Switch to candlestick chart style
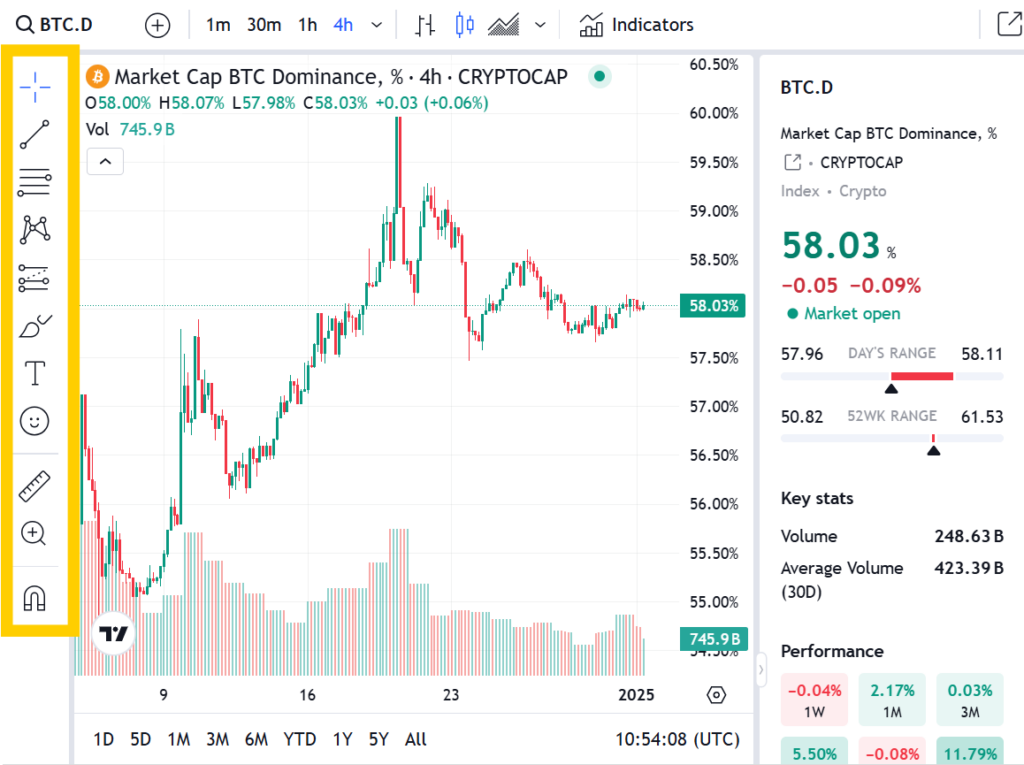Viewport: 1024px width, 765px height. click(x=464, y=25)
